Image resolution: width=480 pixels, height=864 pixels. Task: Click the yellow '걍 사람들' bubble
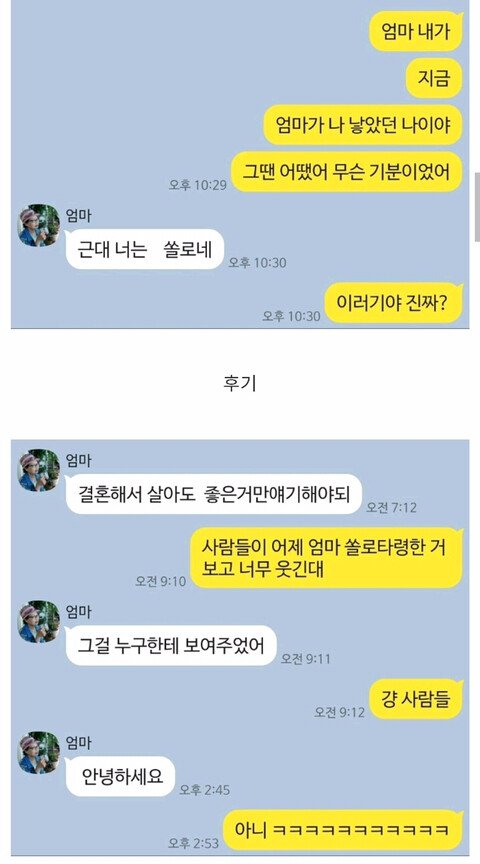pyautogui.click(x=416, y=699)
